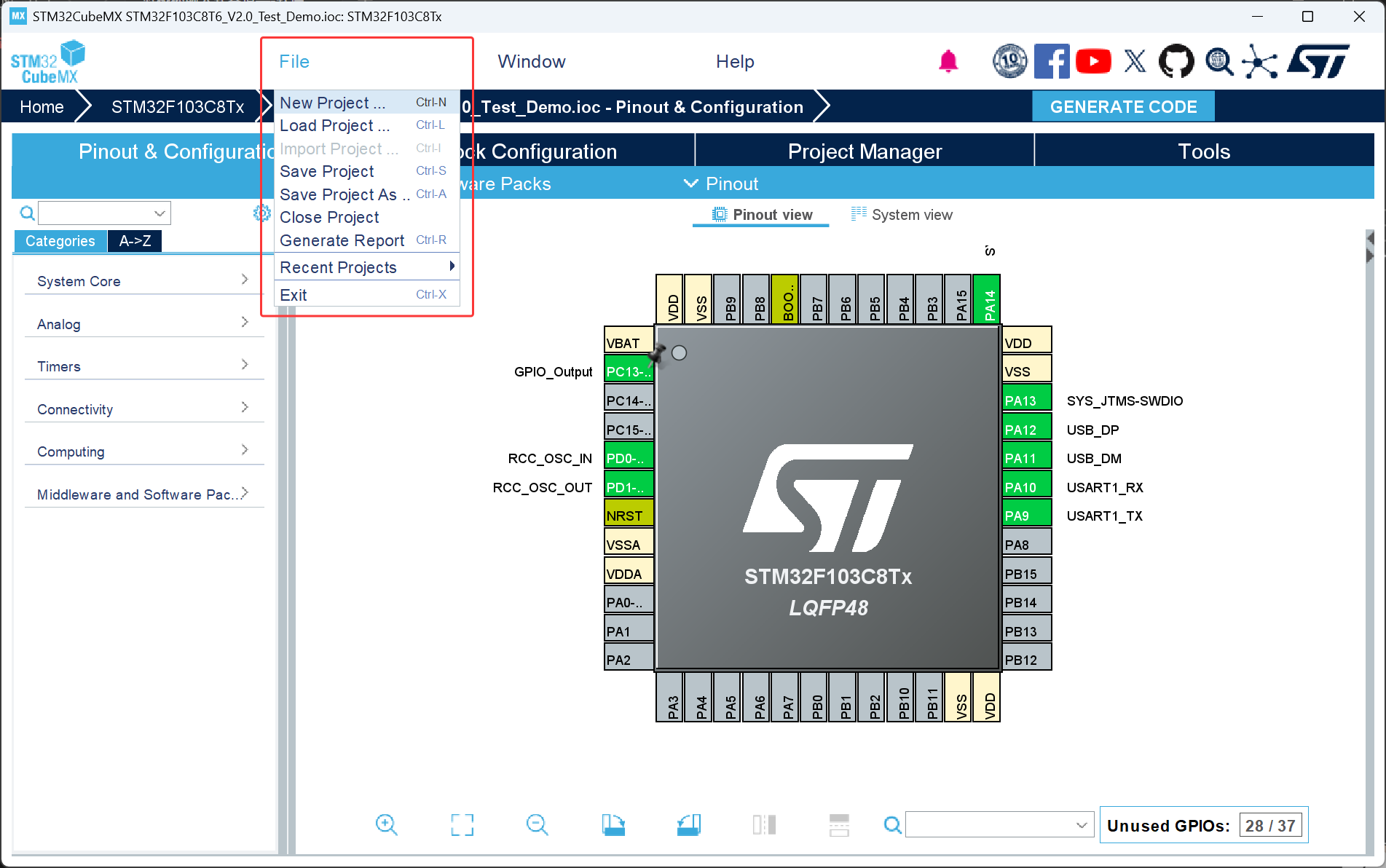Expand Middleware and Software Packs category

coord(144,494)
